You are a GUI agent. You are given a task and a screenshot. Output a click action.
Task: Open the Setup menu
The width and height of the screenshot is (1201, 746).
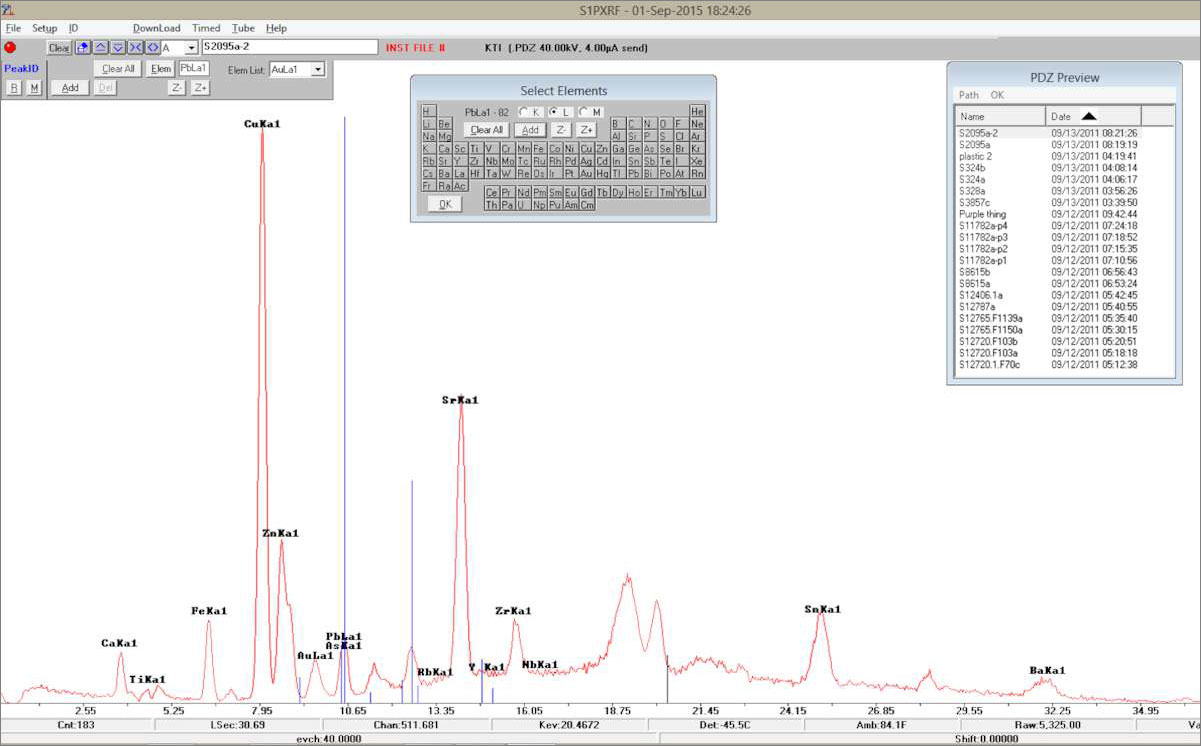(x=44, y=28)
